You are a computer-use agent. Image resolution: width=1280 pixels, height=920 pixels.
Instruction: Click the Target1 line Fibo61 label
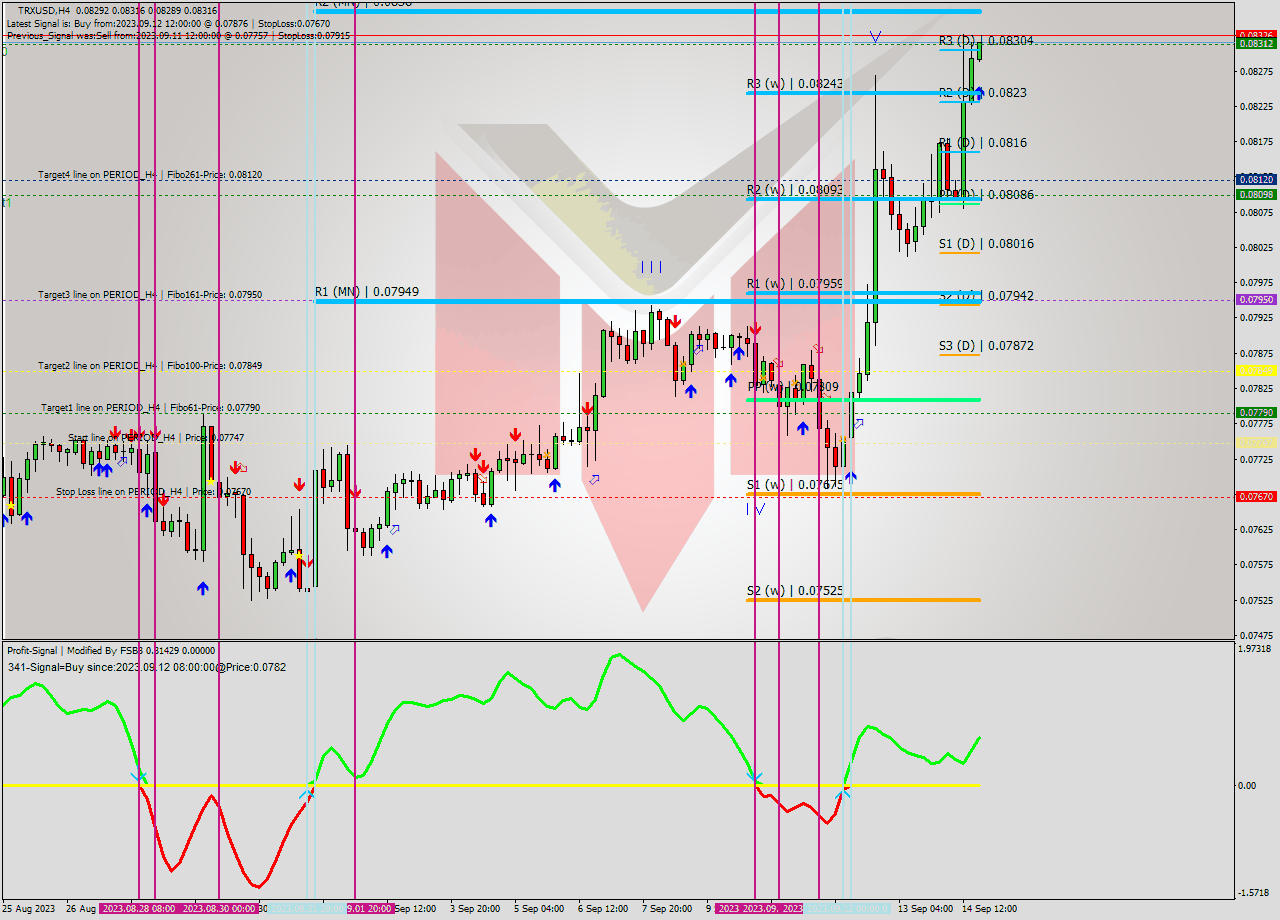coord(150,407)
